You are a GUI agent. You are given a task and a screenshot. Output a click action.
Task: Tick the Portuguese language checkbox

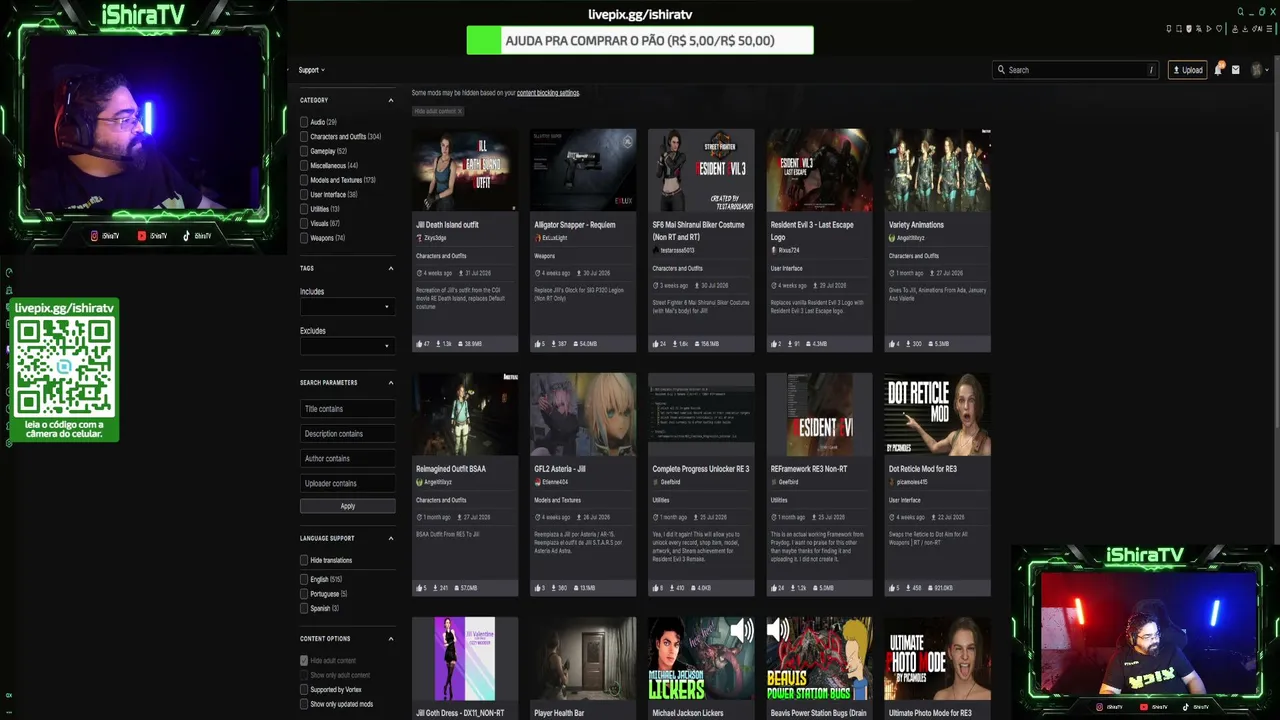[x=304, y=594]
